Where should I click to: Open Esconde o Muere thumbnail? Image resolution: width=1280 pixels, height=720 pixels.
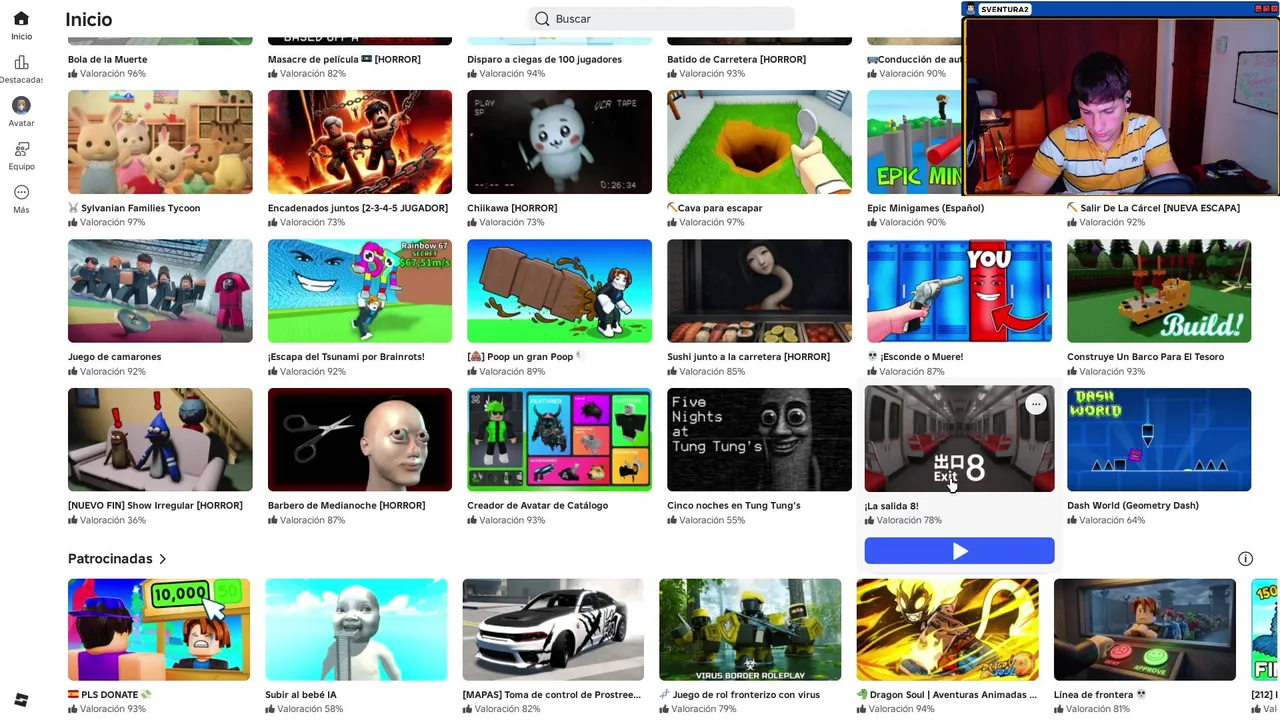pyautogui.click(x=959, y=291)
